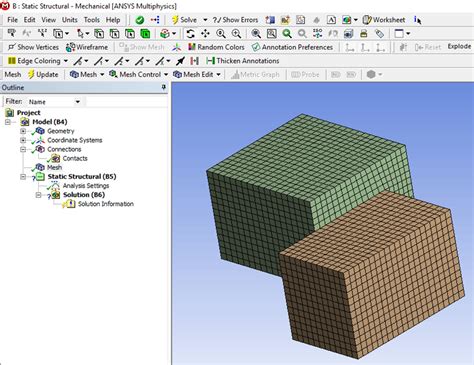Viewport: 474px width, 365px height.
Task: Collapse the Model (B4) node
Action: click(8, 122)
